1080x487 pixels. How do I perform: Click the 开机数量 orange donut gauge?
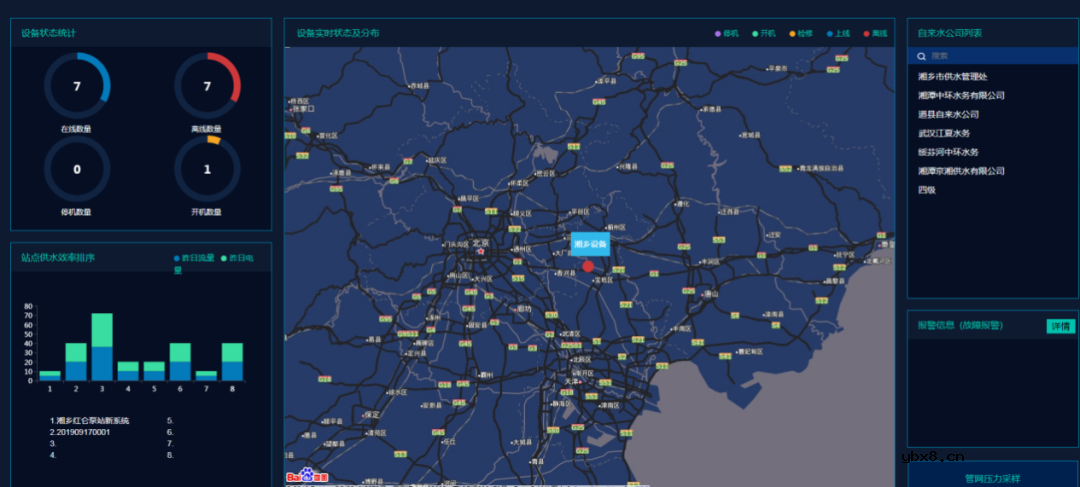click(x=207, y=169)
